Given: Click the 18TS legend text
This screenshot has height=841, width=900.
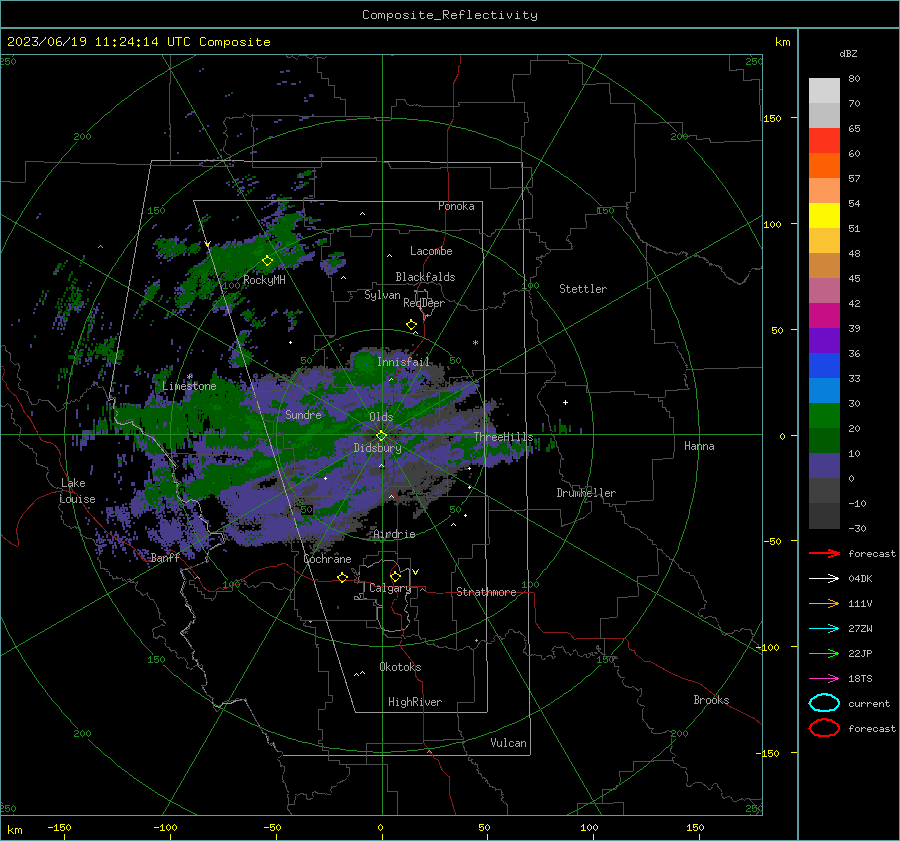Looking at the screenshot, I should (860, 679).
